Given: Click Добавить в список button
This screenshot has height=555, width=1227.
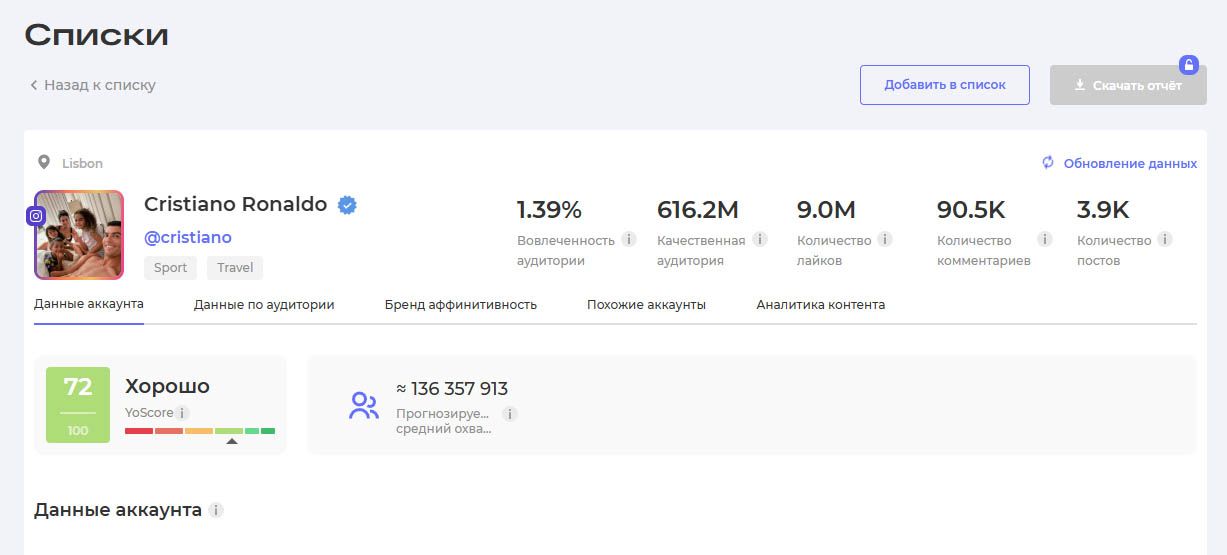Looking at the screenshot, I should click(x=945, y=85).
